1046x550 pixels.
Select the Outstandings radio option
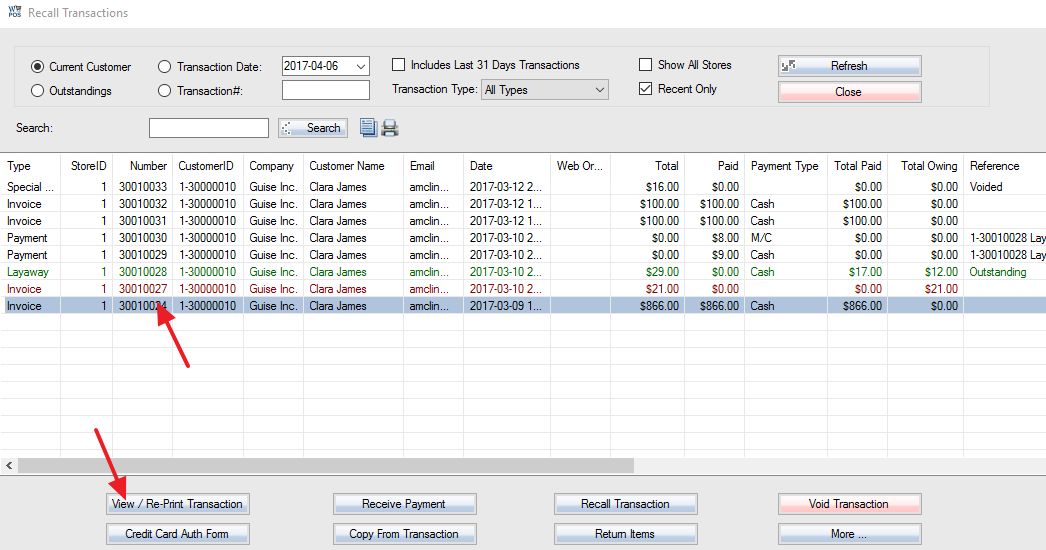coord(37,91)
